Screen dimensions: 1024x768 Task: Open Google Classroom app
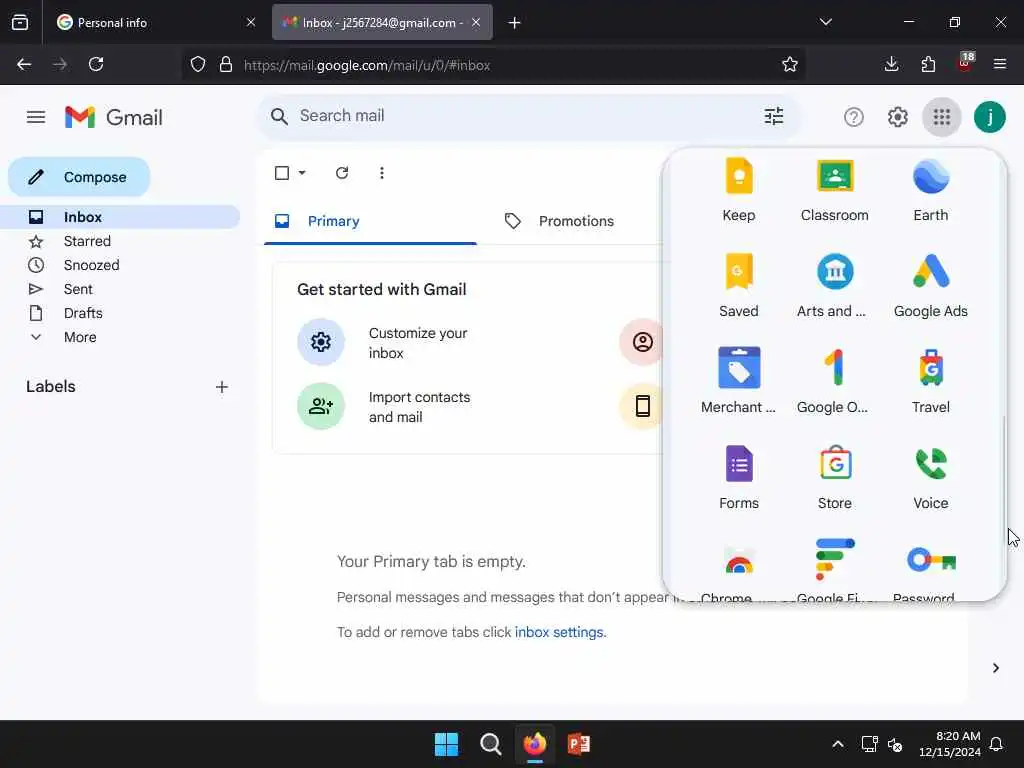[x=835, y=189]
